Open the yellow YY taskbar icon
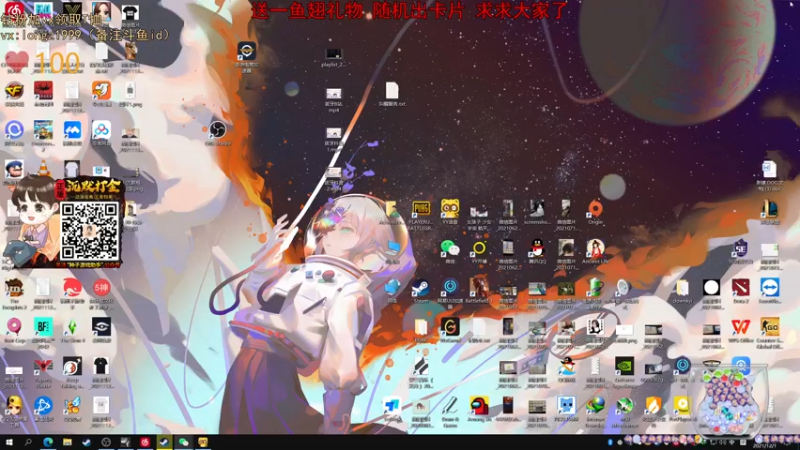This screenshot has height=450, width=800. pos(203,442)
